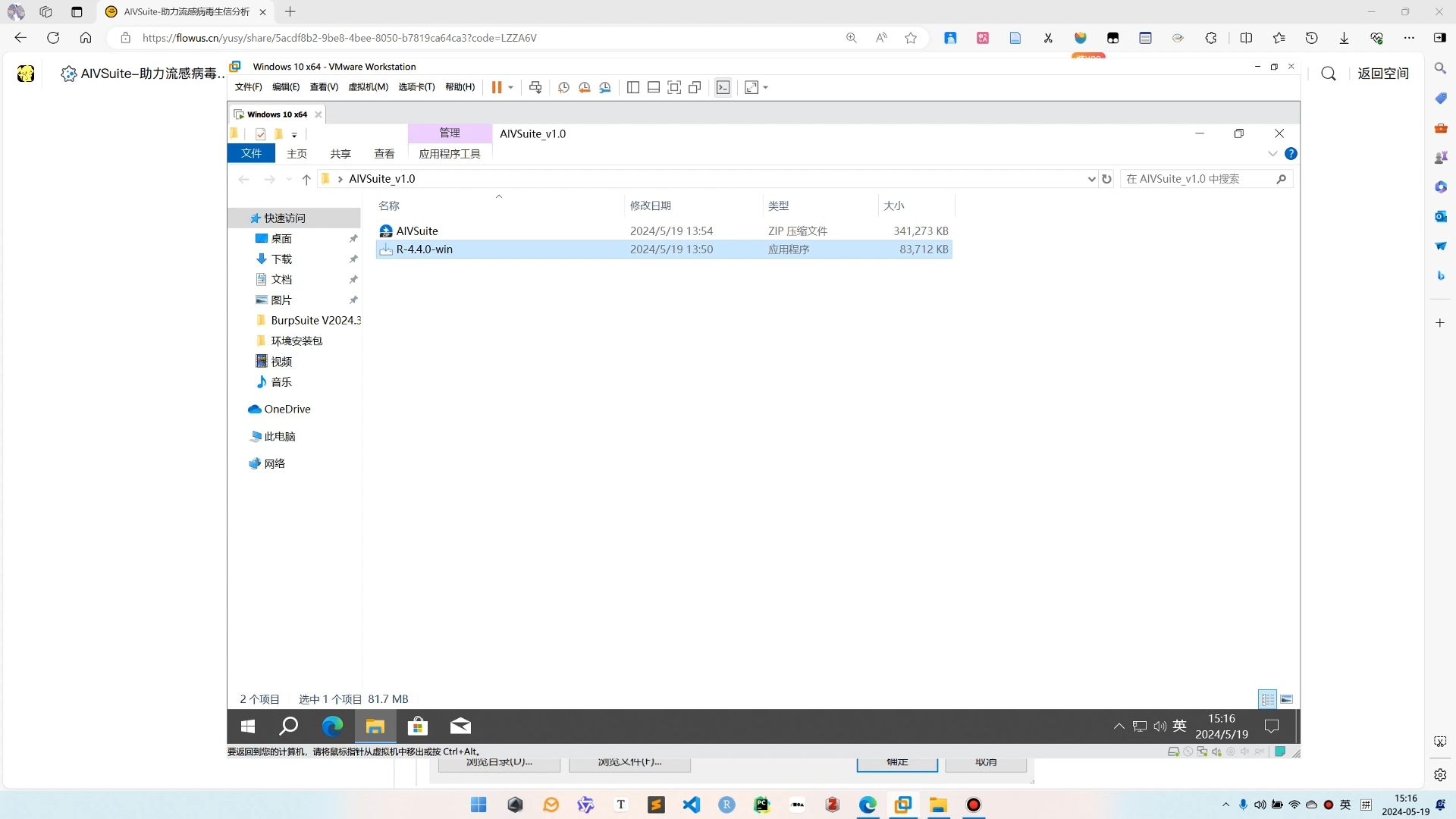Toggle the VMware library sidebar panel icon

[633, 87]
